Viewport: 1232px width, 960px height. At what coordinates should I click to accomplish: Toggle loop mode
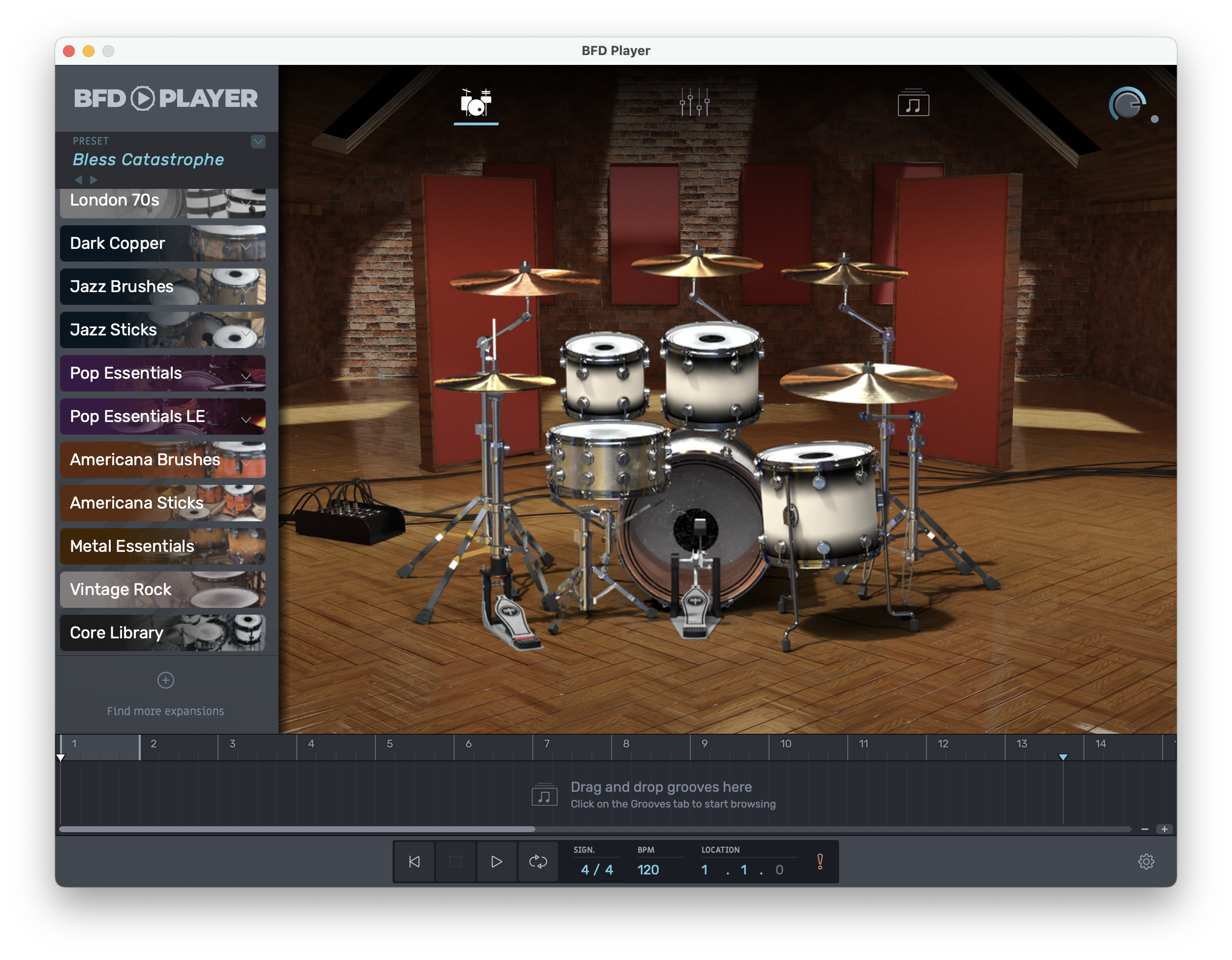538,861
